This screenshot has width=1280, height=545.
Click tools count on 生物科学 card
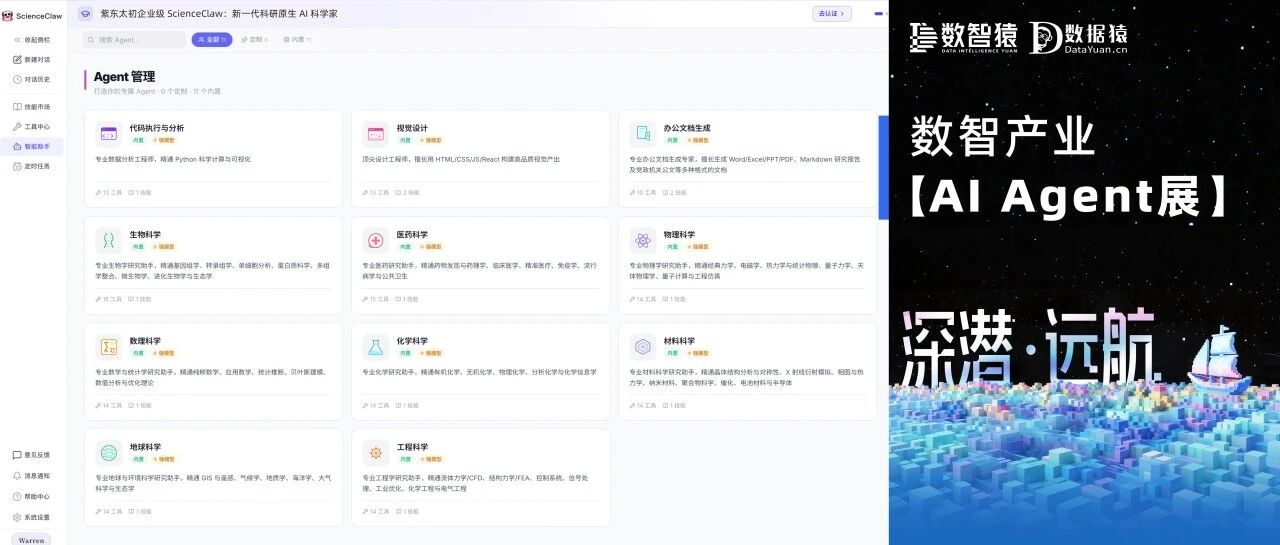tap(109, 299)
